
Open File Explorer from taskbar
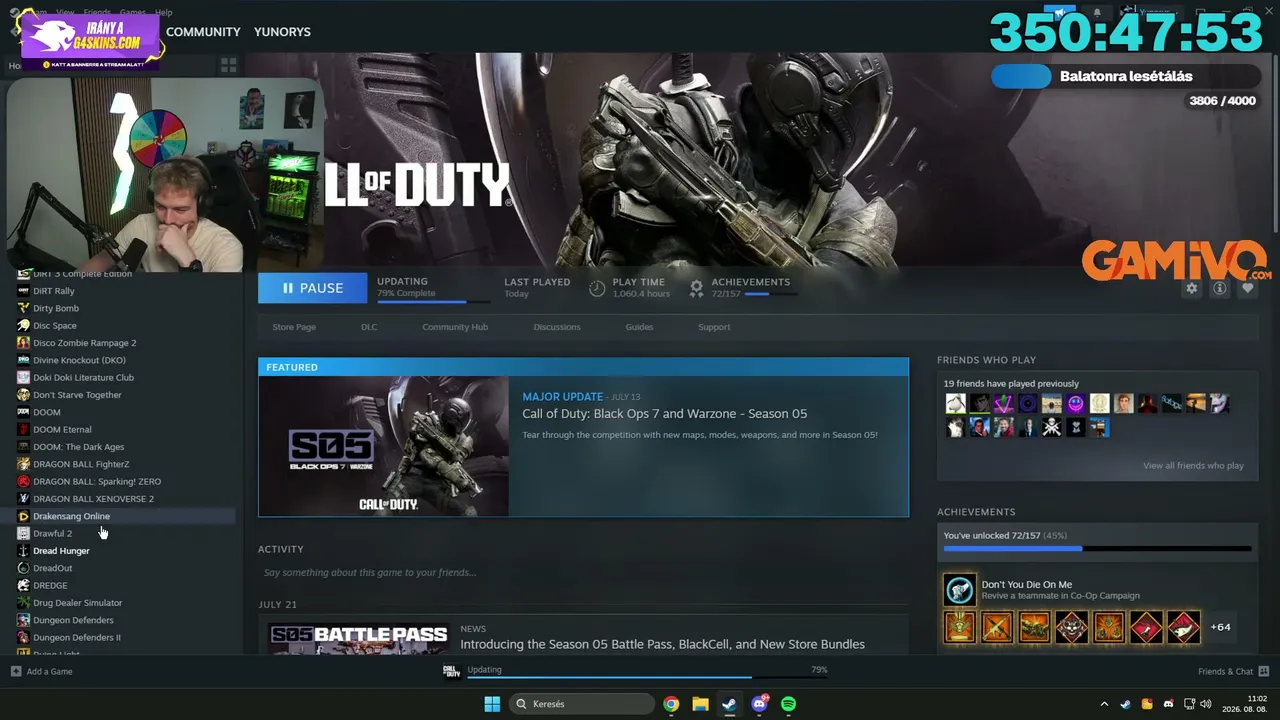[700, 704]
